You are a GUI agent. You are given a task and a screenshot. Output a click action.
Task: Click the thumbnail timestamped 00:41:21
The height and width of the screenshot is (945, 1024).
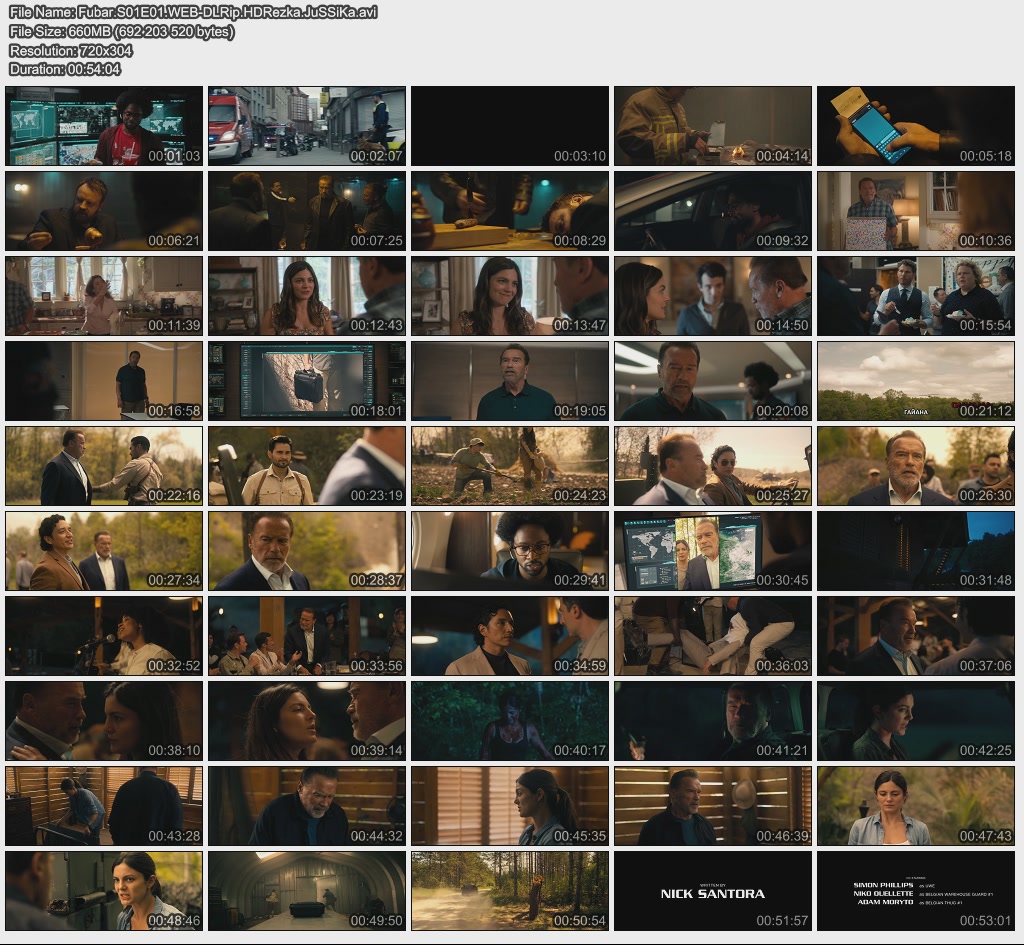click(x=713, y=721)
